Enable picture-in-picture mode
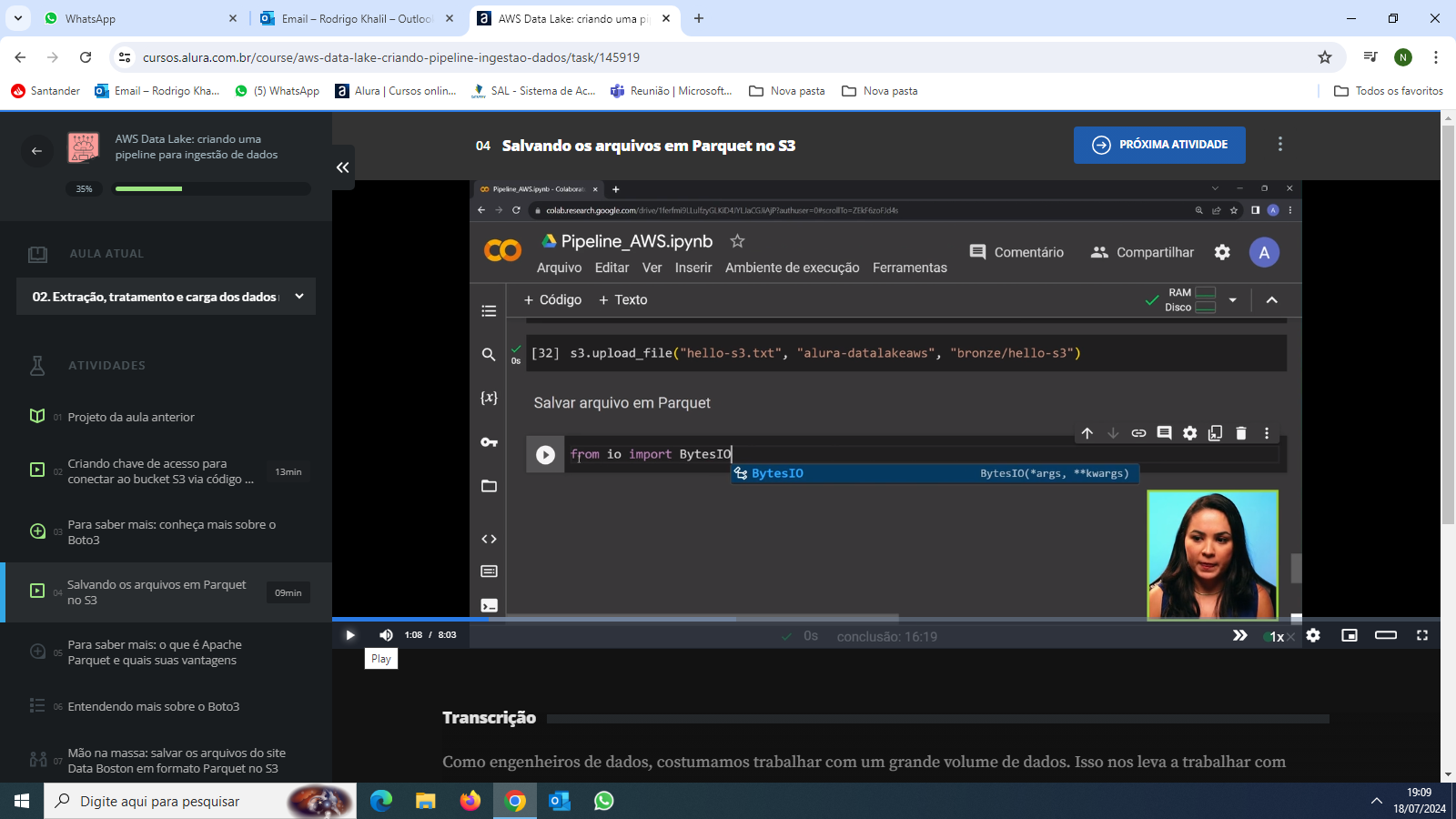The width and height of the screenshot is (1456, 819). coord(1350,635)
